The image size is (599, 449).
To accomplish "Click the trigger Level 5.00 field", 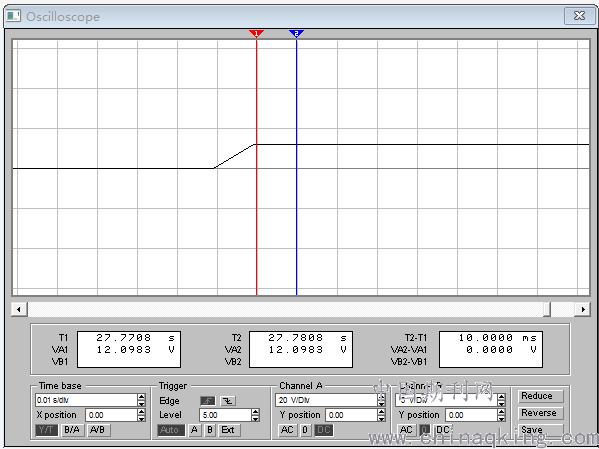I will click(x=225, y=415).
